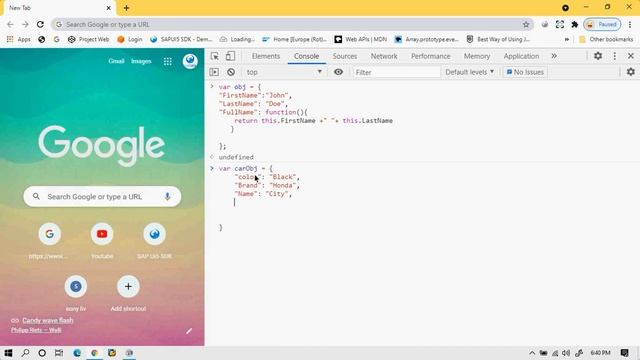This screenshot has height=360, width=640.
Task: Create live expression with eye icon
Action: [338, 72]
